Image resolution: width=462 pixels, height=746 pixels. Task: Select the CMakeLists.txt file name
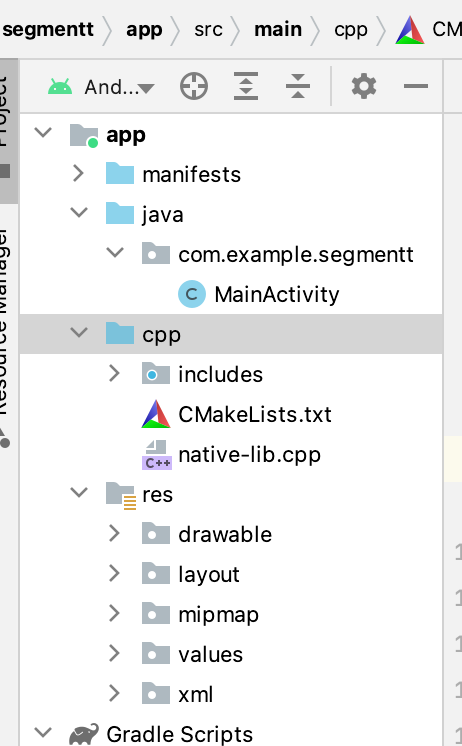[255, 414]
